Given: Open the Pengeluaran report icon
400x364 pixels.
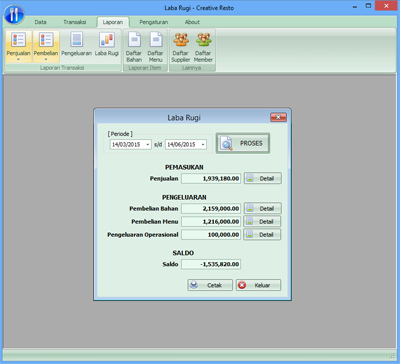Looking at the screenshot, I should tap(76, 39).
